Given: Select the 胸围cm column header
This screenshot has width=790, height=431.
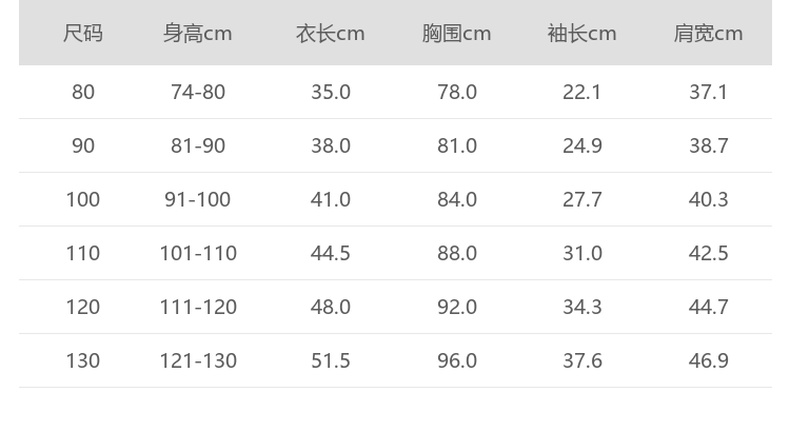Looking at the screenshot, I should tap(456, 34).
